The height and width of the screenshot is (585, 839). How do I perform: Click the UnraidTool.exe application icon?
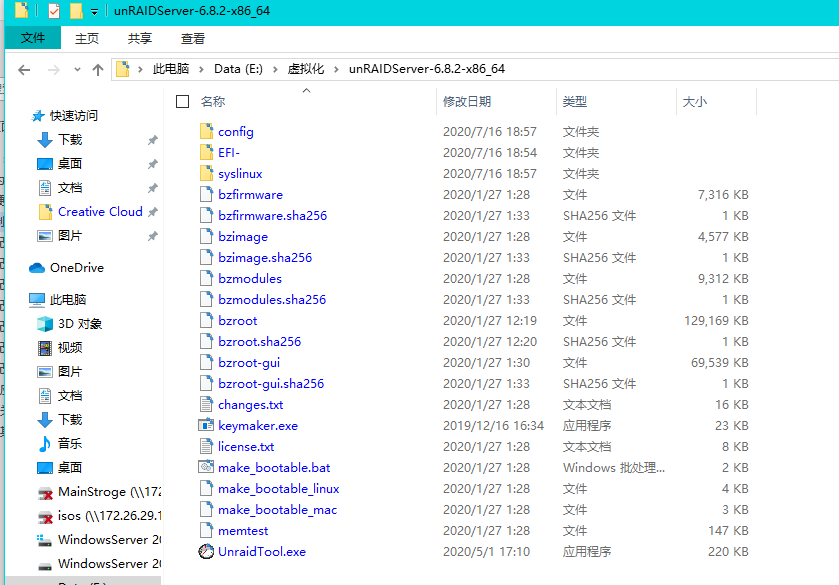(x=207, y=551)
